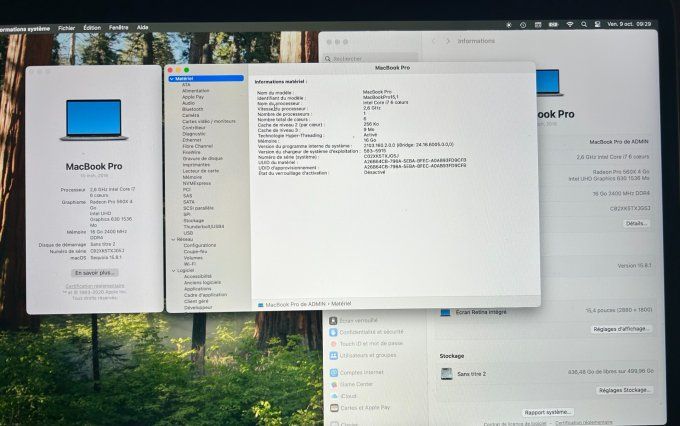Open Écran verrouillé settings icon
The image size is (680, 426).
point(333,321)
